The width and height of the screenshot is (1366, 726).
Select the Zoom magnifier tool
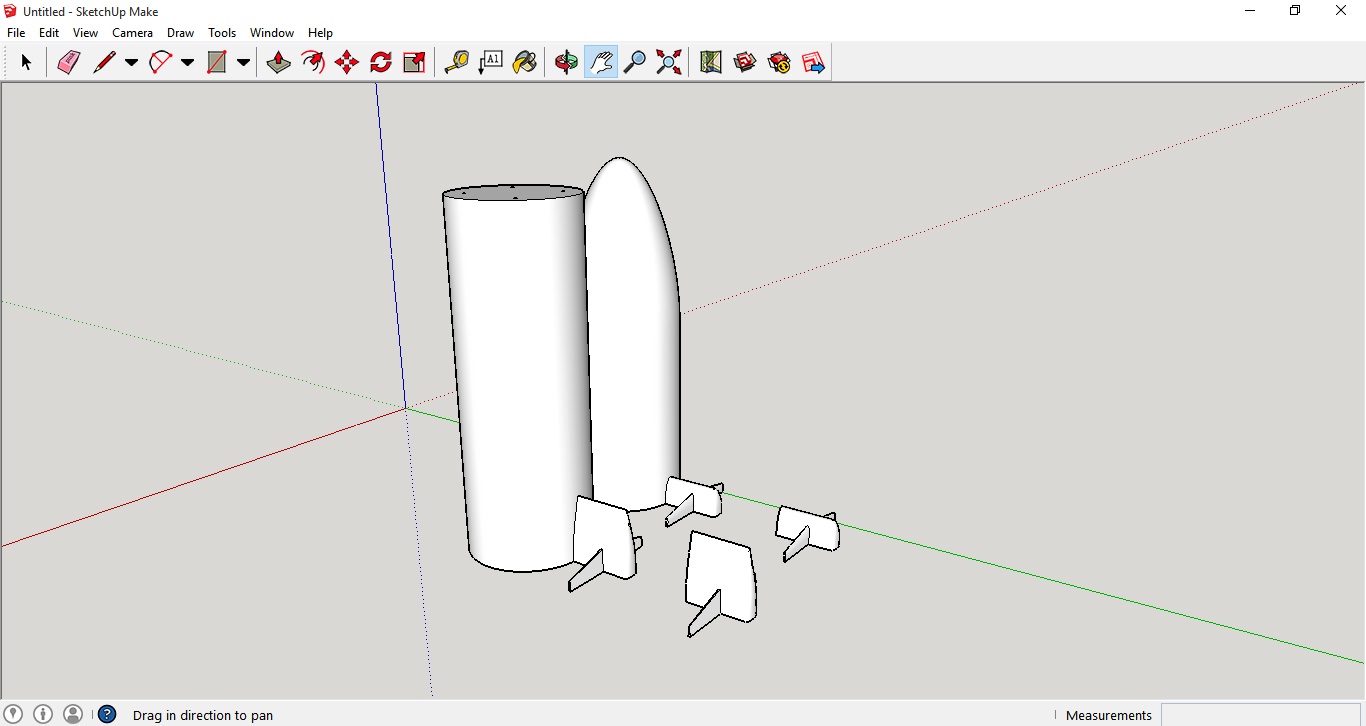[x=635, y=63]
